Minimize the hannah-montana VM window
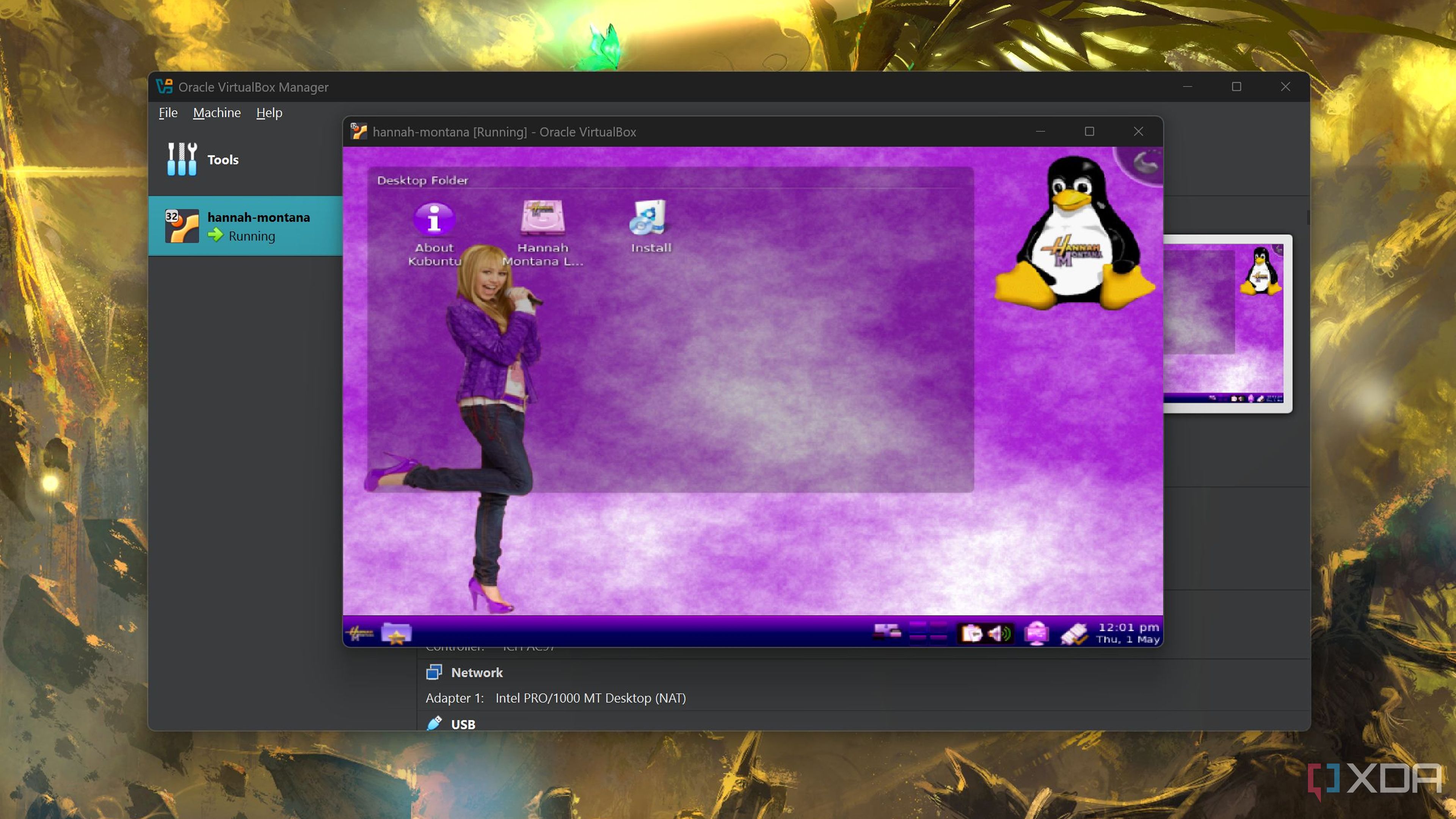 pos(1040,131)
